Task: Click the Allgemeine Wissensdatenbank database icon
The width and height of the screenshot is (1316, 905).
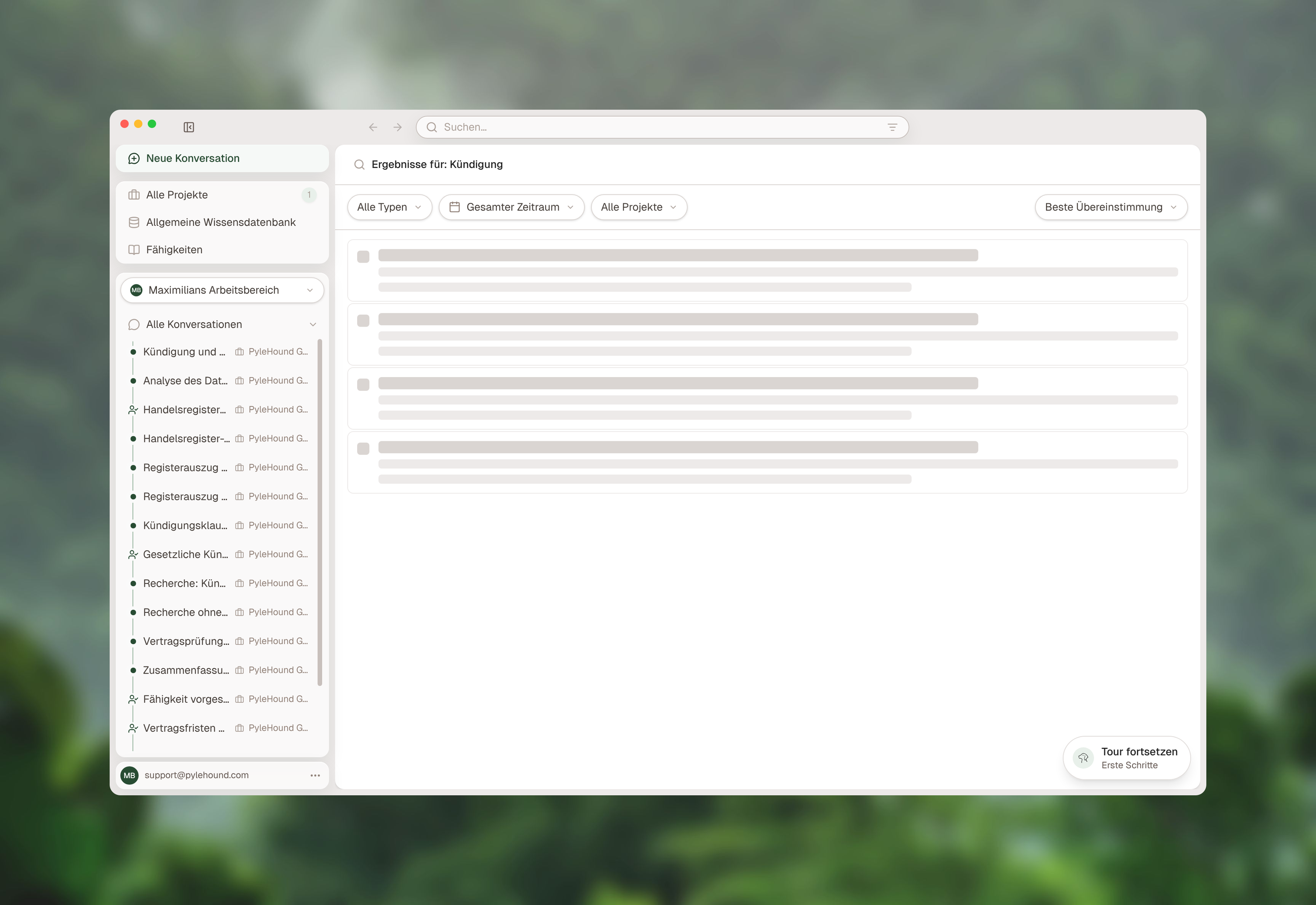Action: click(134, 222)
